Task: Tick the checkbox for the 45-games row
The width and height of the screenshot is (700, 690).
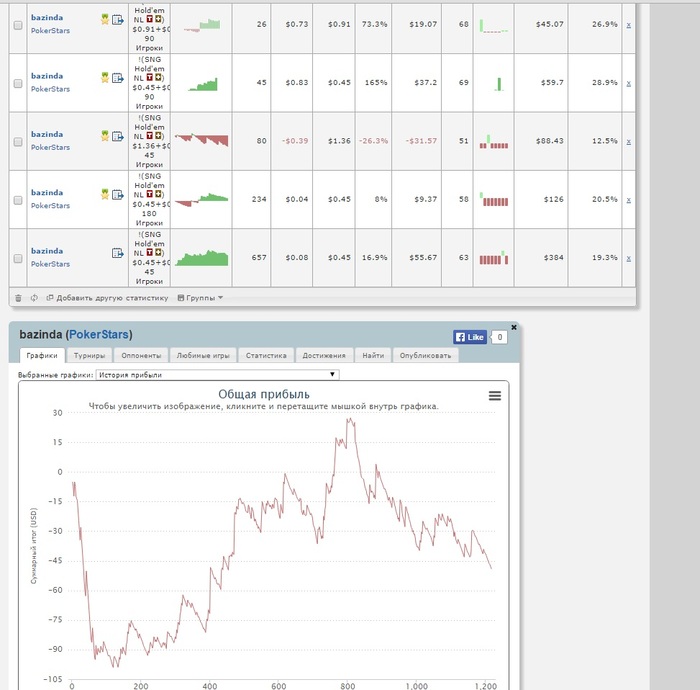Action: point(18,83)
